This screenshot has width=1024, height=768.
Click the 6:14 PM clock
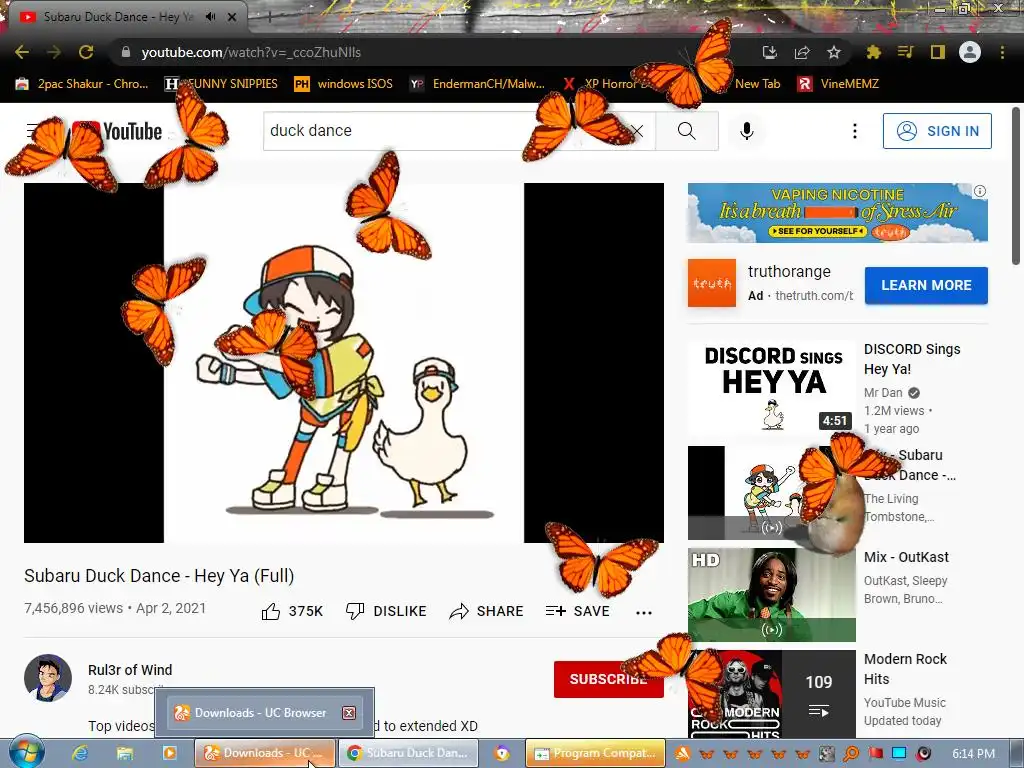pyautogui.click(x=973, y=754)
